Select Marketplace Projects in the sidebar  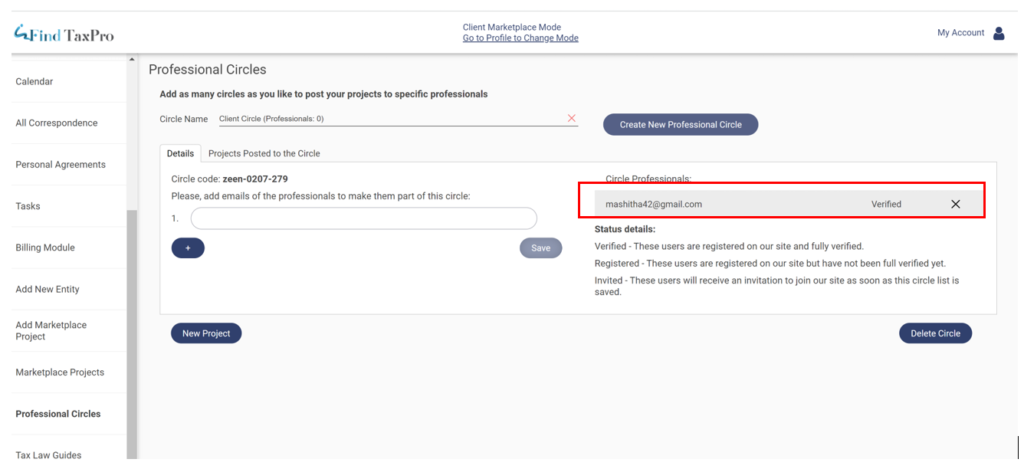click(x=60, y=372)
